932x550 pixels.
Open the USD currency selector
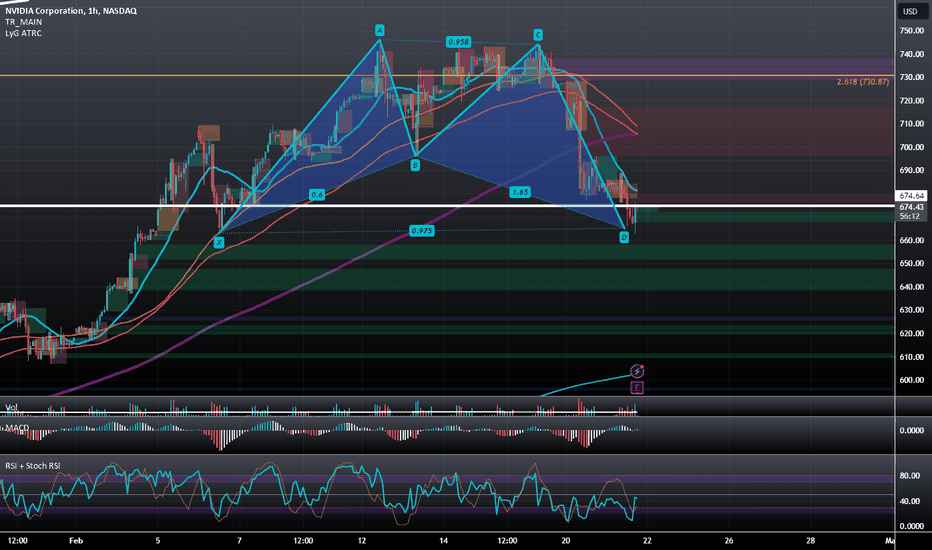(x=911, y=11)
